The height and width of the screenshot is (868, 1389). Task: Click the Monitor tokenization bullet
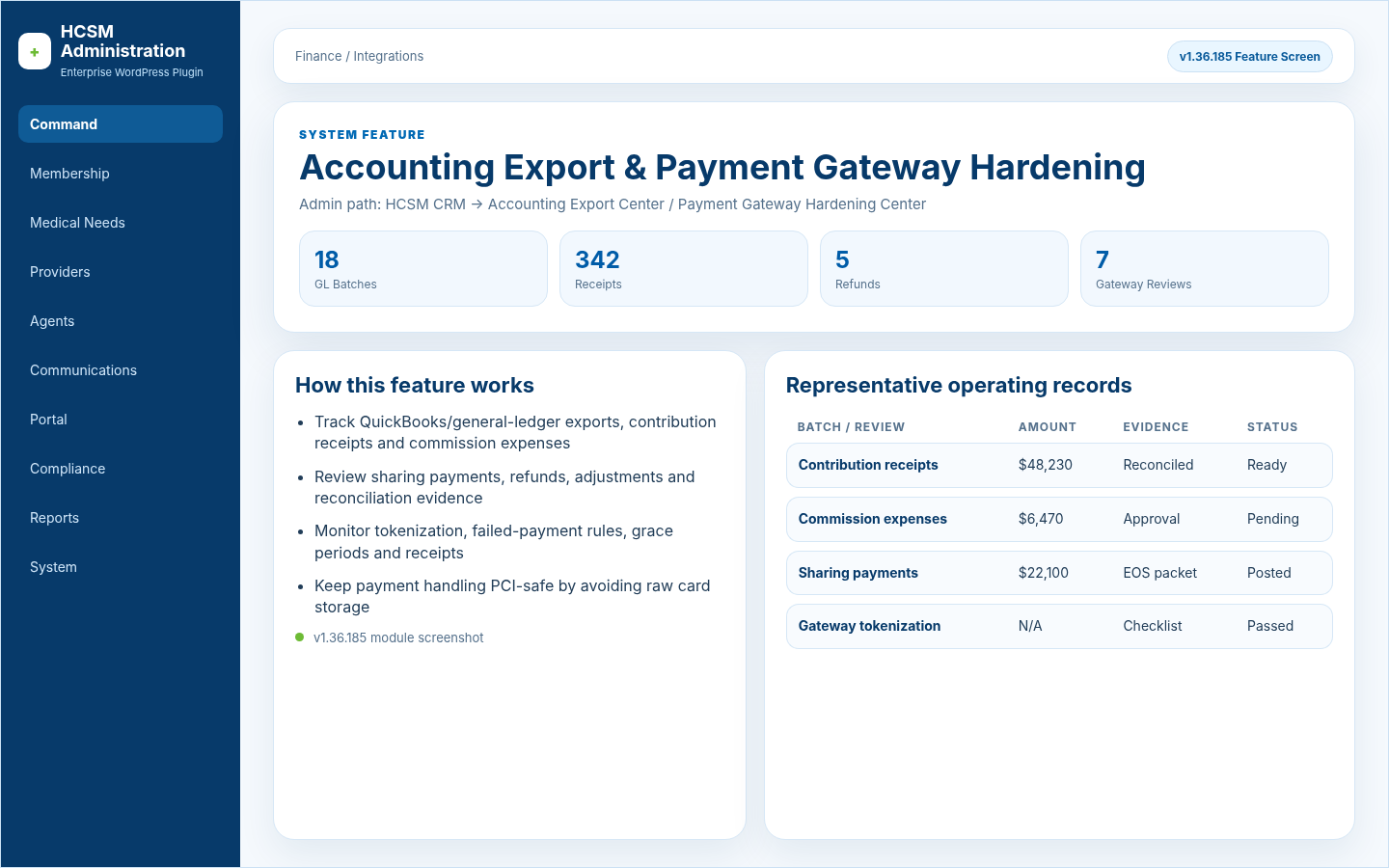pyautogui.click(x=494, y=542)
